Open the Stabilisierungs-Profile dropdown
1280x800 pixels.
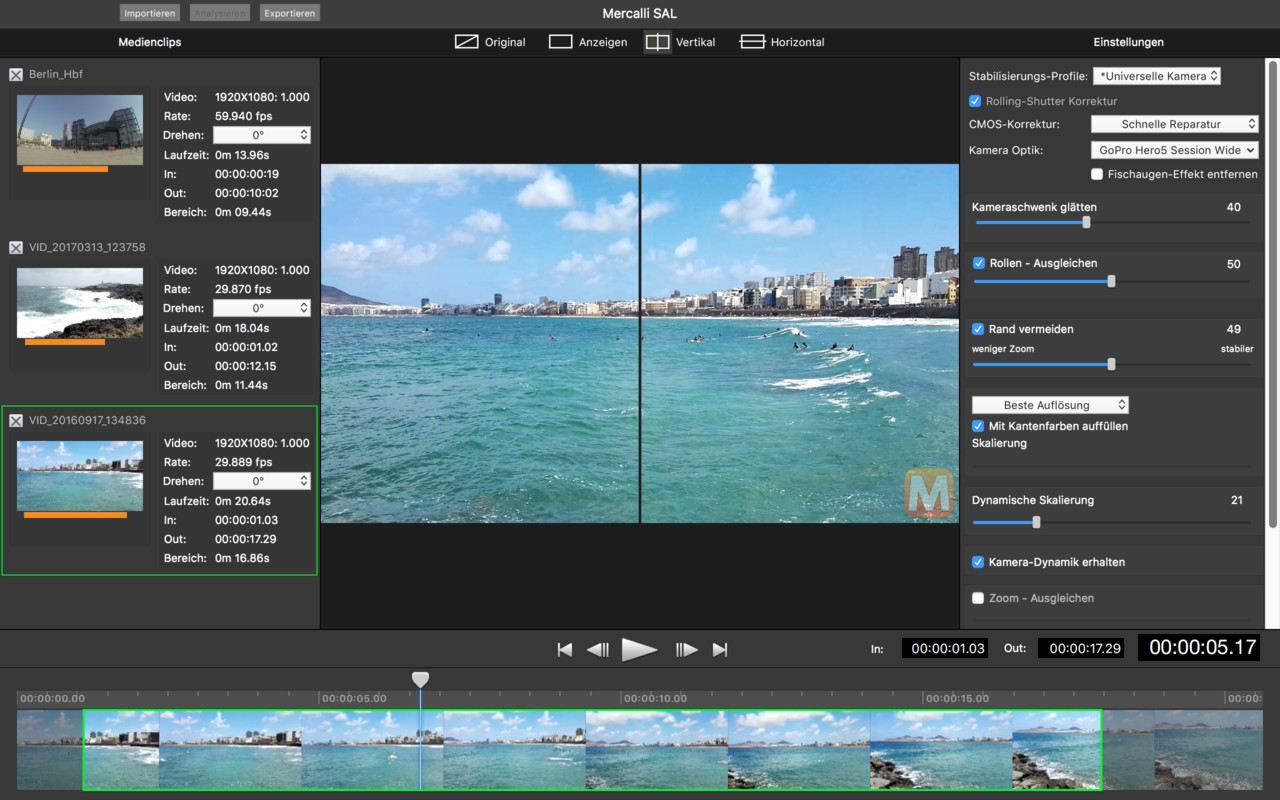click(1156, 76)
